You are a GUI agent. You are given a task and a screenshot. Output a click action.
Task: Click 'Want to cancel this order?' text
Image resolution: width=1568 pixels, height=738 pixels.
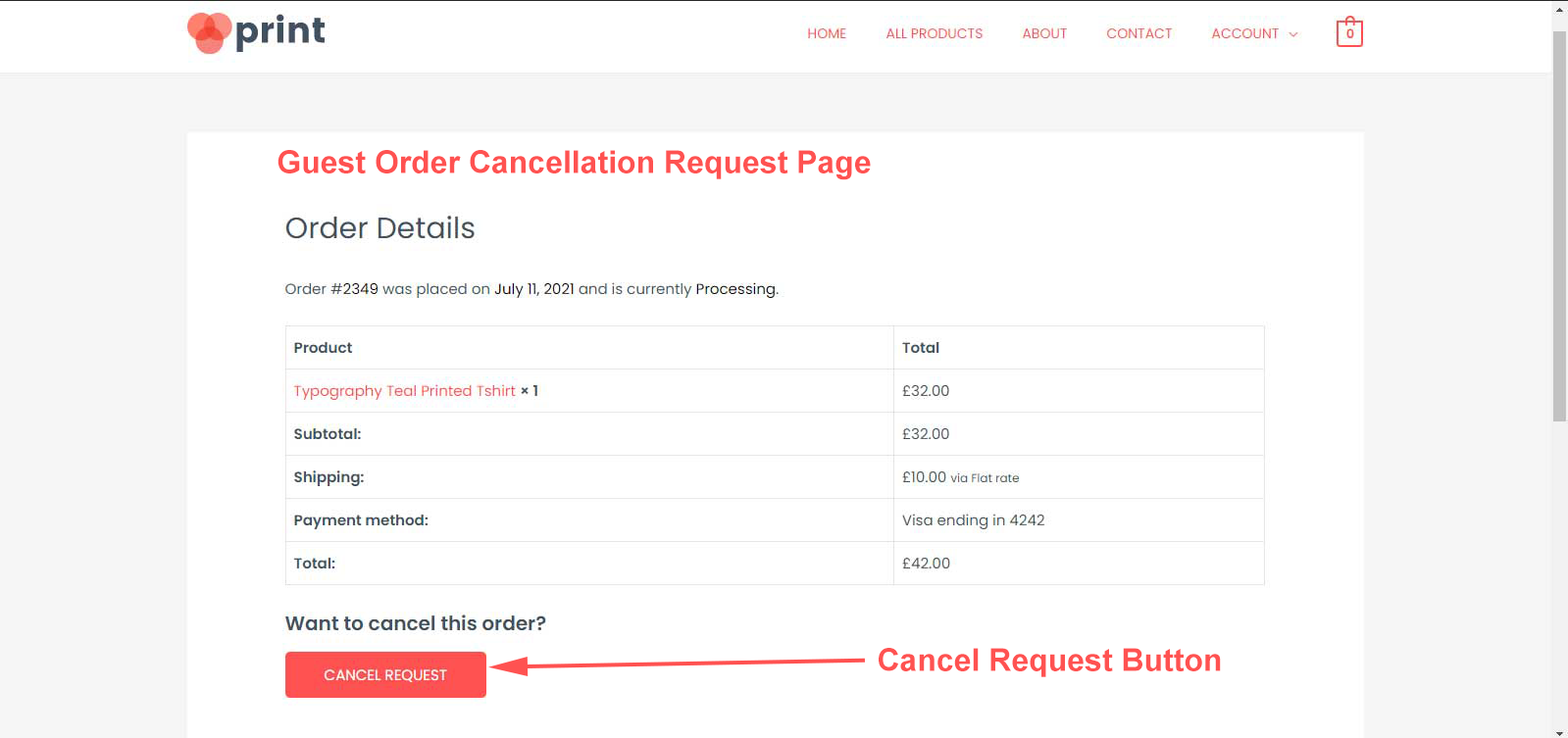point(416,623)
